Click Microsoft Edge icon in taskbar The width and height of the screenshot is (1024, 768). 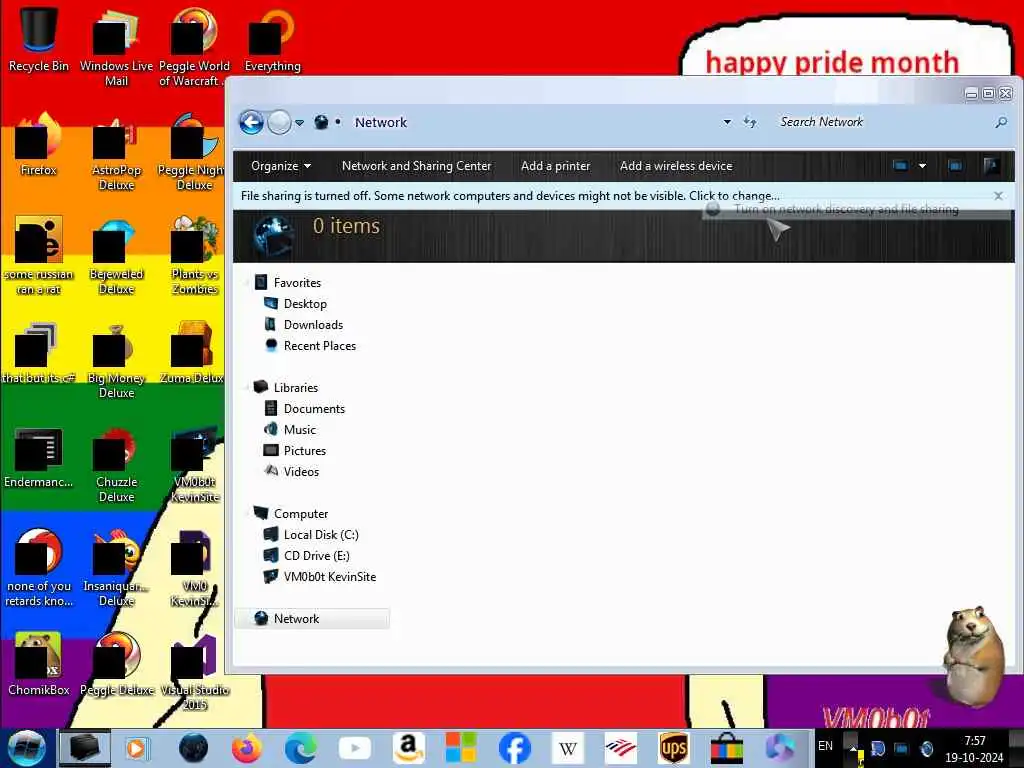click(x=300, y=748)
